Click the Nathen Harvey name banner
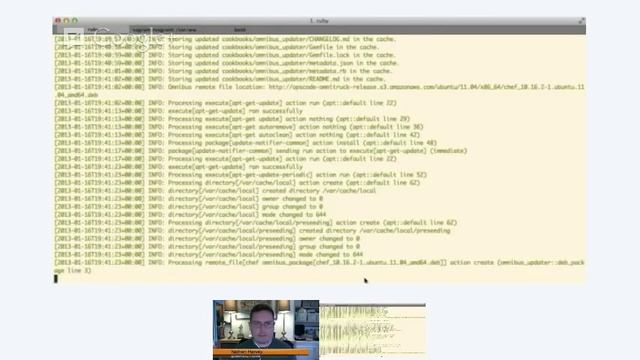 point(261,351)
